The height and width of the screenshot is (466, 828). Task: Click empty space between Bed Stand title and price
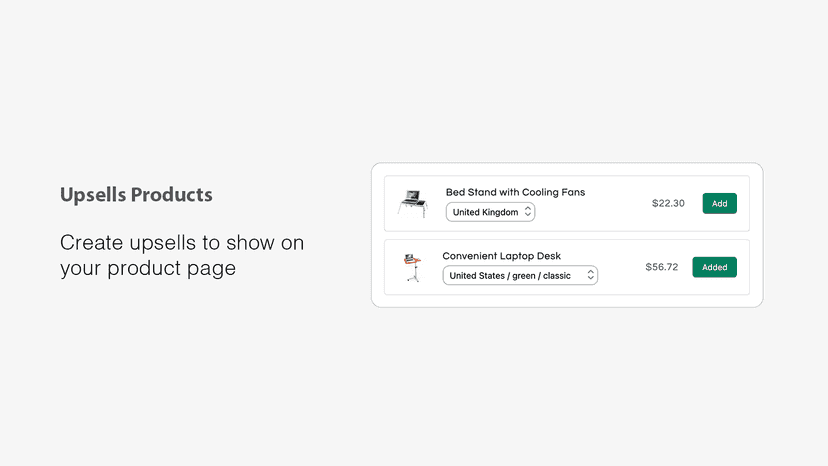[x=618, y=203]
